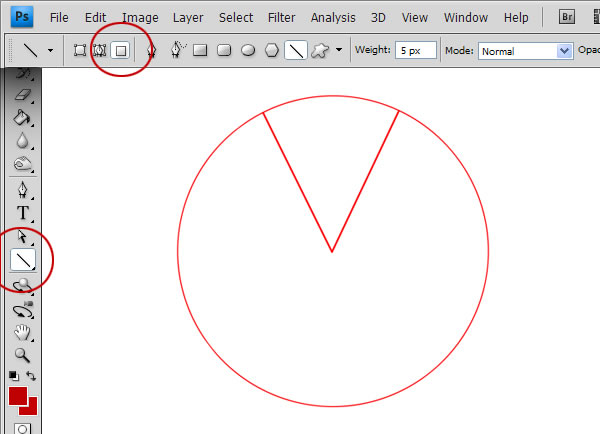Image resolution: width=600 pixels, height=434 pixels.
Task: Open the Help menu
Action: pyautogui.click(x=516, y=18)
